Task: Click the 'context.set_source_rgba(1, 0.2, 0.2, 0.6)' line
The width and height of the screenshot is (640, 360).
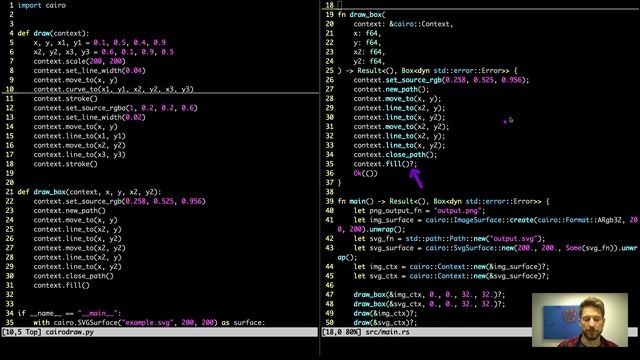Action: point(116,108)
